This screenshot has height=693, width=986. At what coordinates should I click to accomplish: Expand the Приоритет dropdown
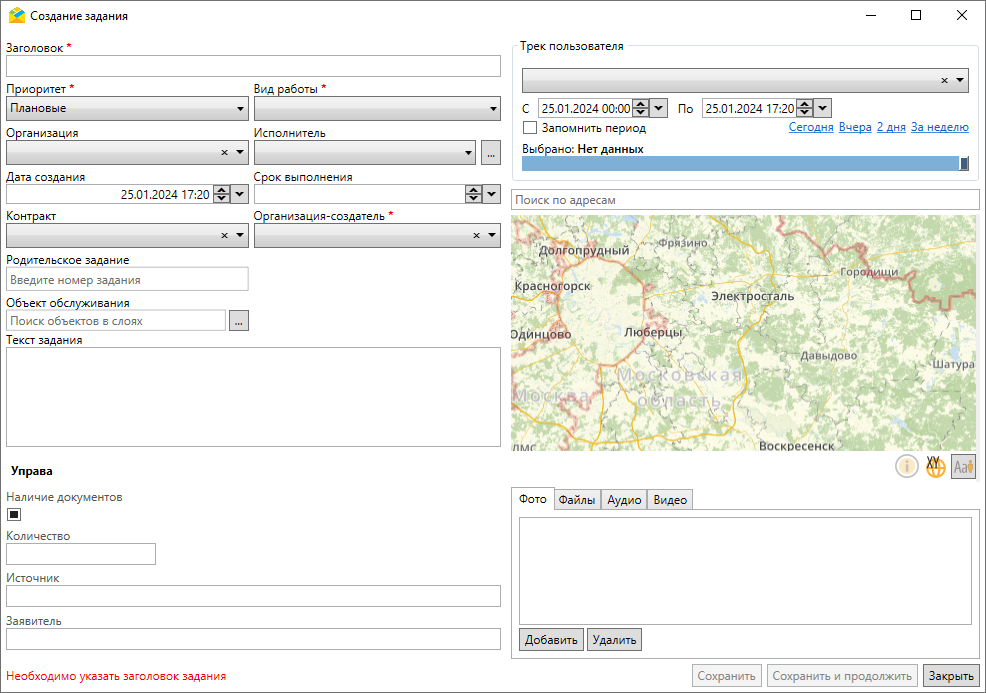241,109
